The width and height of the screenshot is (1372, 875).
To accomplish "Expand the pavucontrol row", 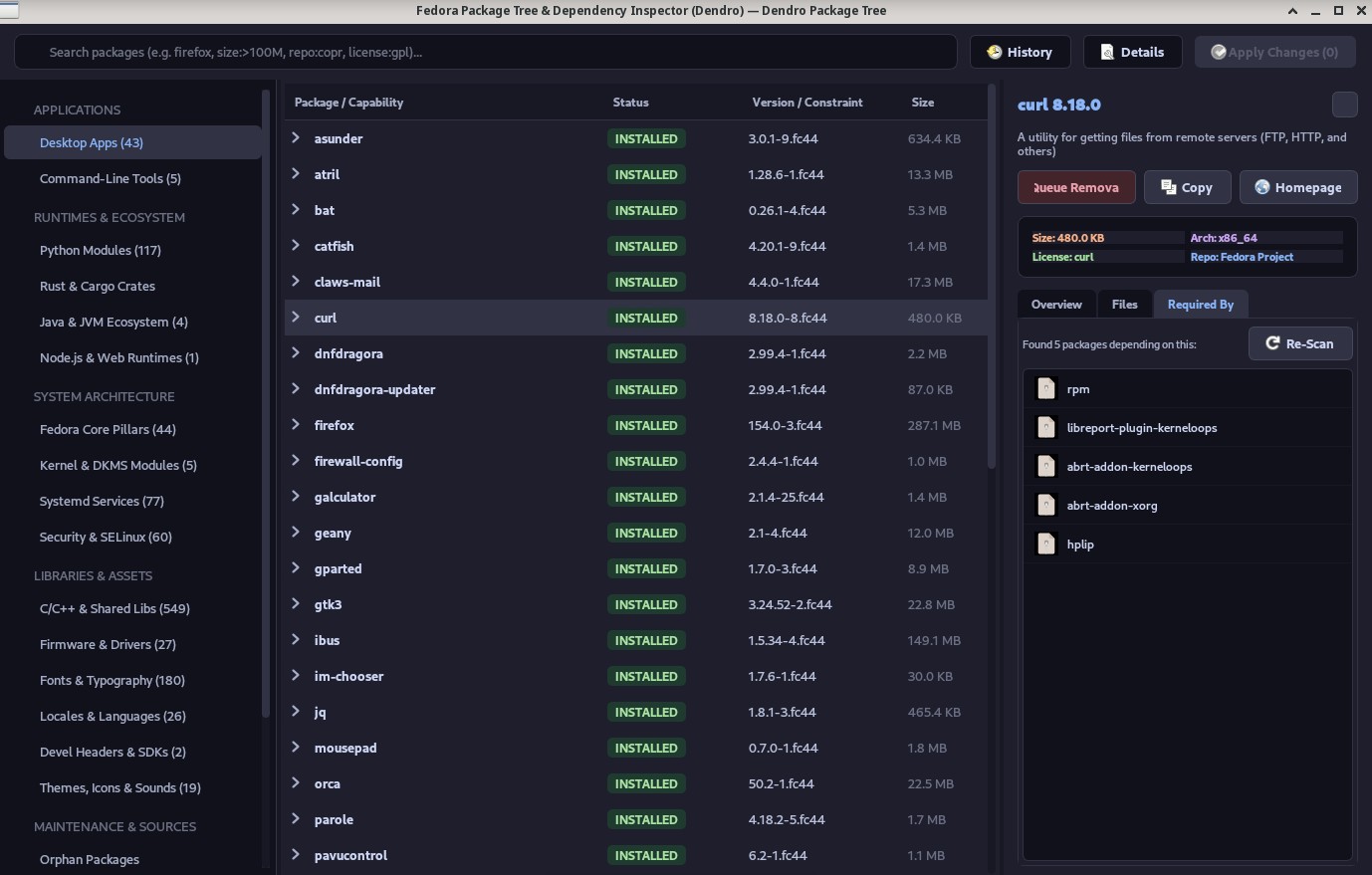I will pyautogui.click(x=296, y=855).
